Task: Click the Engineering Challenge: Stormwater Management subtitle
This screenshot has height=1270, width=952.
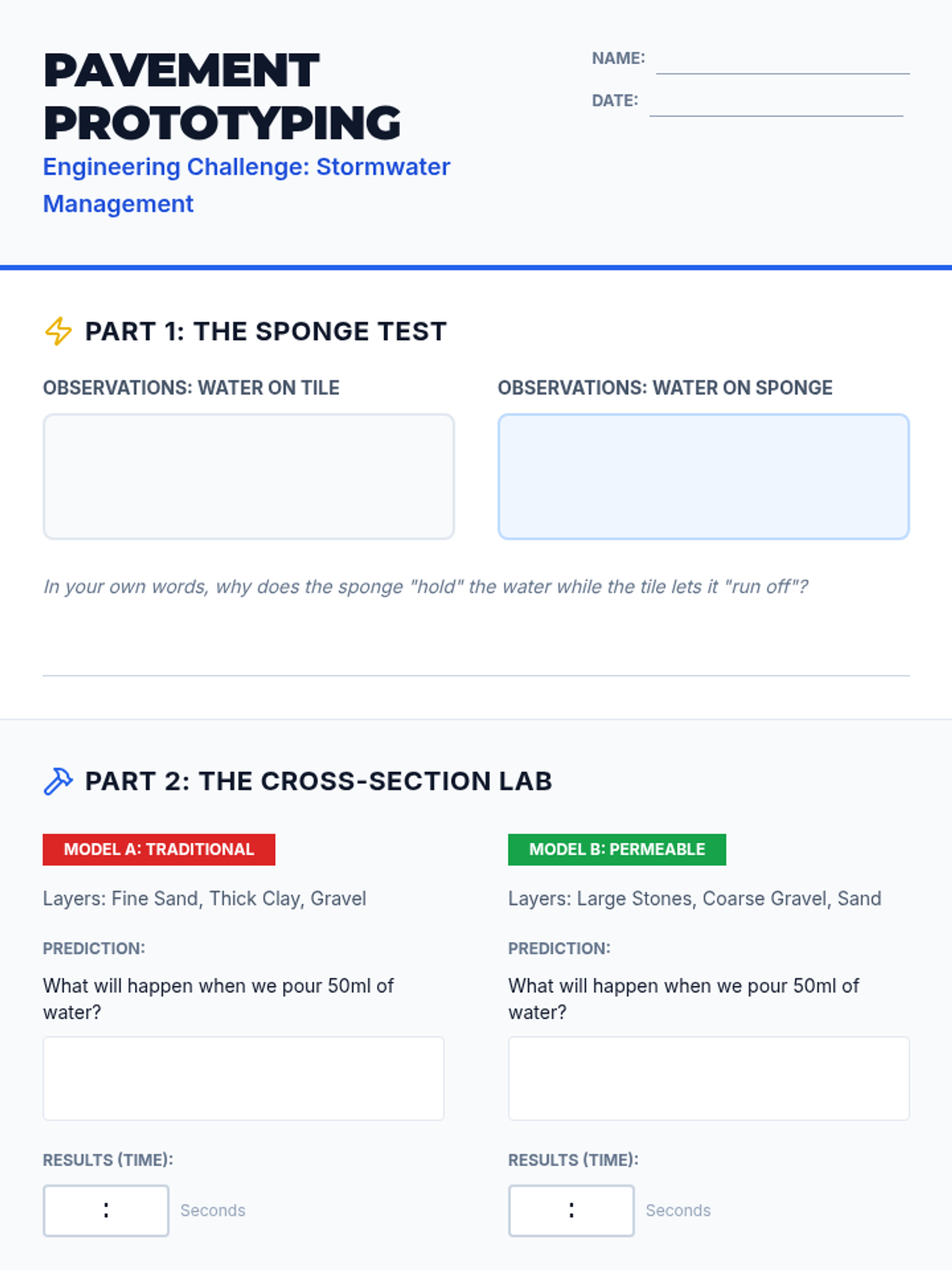Action: 246,185
